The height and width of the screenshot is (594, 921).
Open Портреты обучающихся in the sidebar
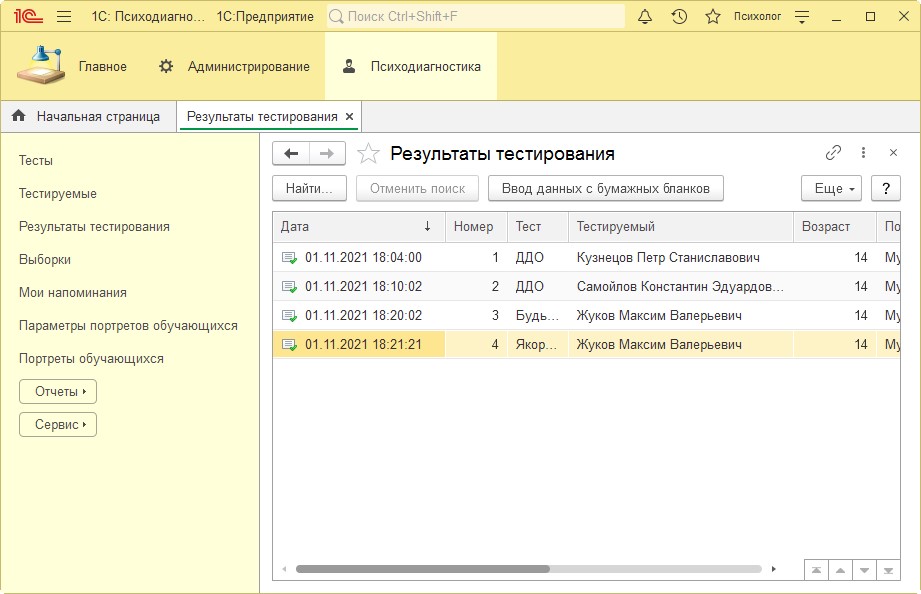click(x=91, y=358)
